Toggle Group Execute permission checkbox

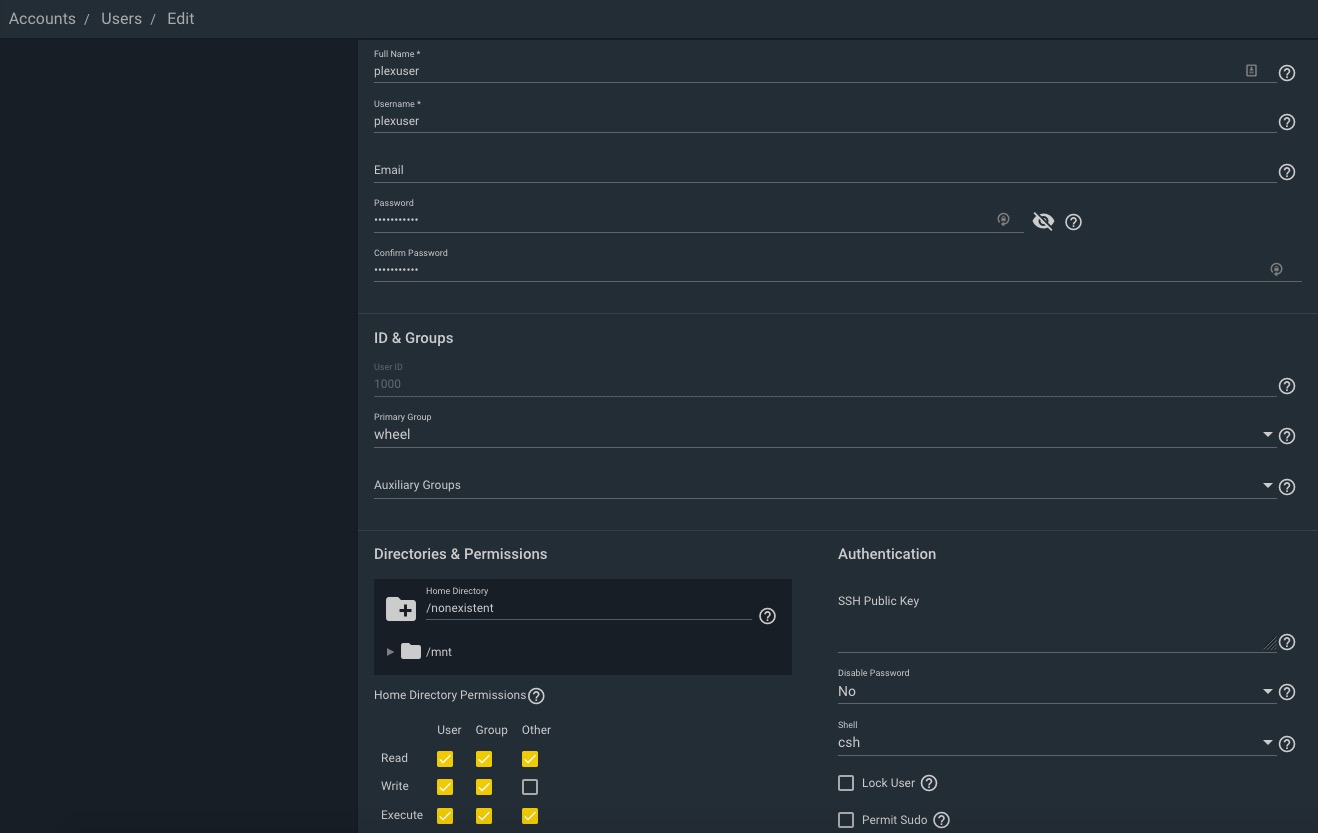[484, 816]
